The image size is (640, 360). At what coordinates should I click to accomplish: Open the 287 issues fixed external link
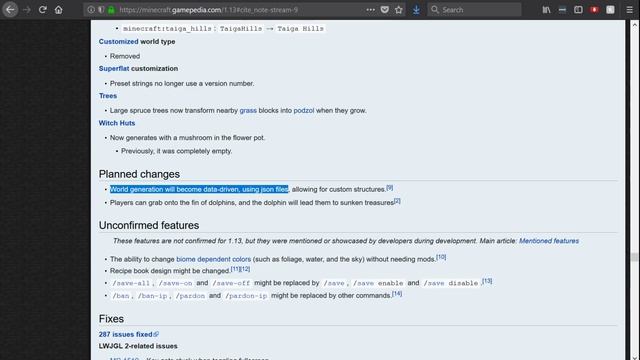pos(129,335)
